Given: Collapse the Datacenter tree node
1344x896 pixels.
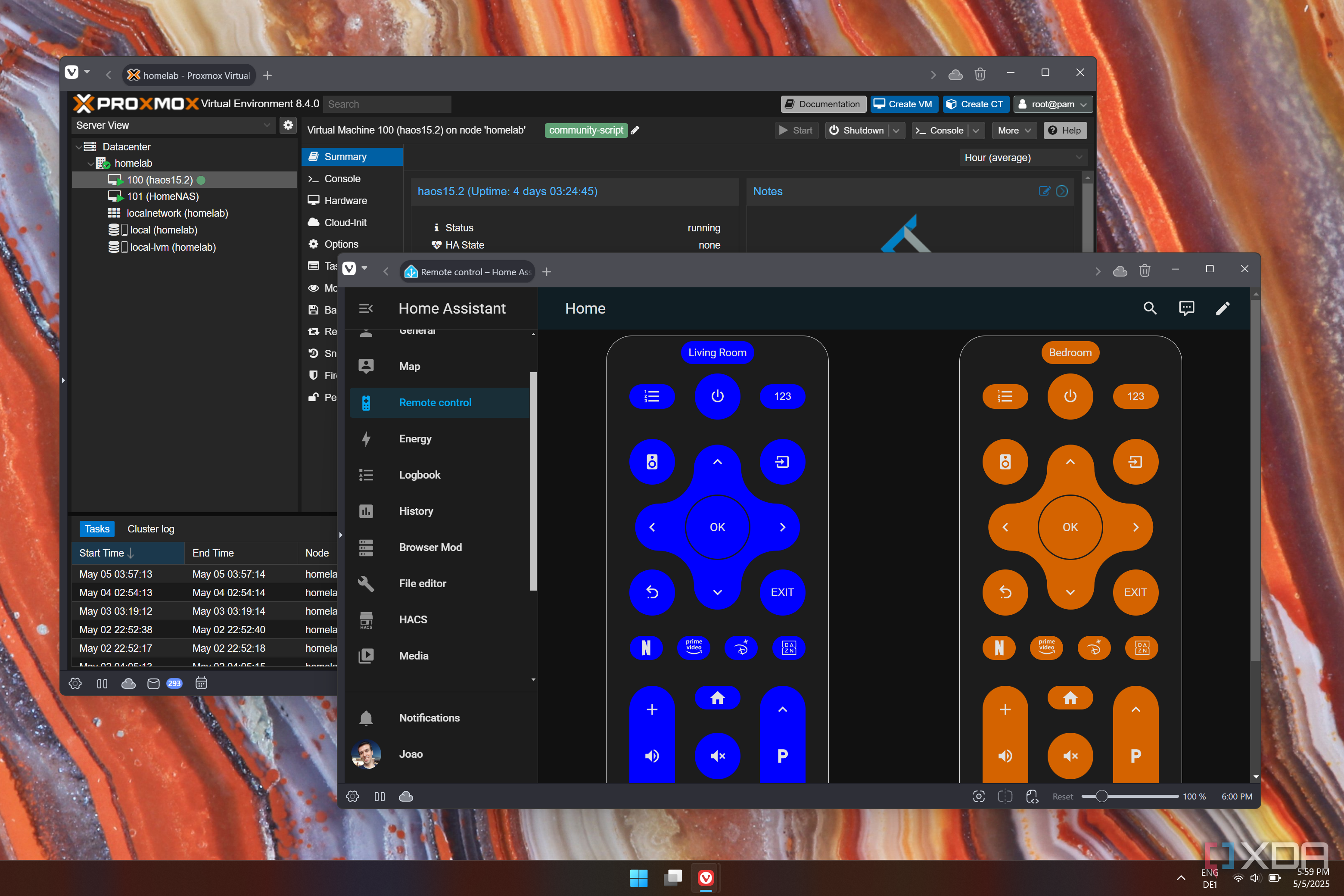Looking at the screenshot, I should click(79, 147).
